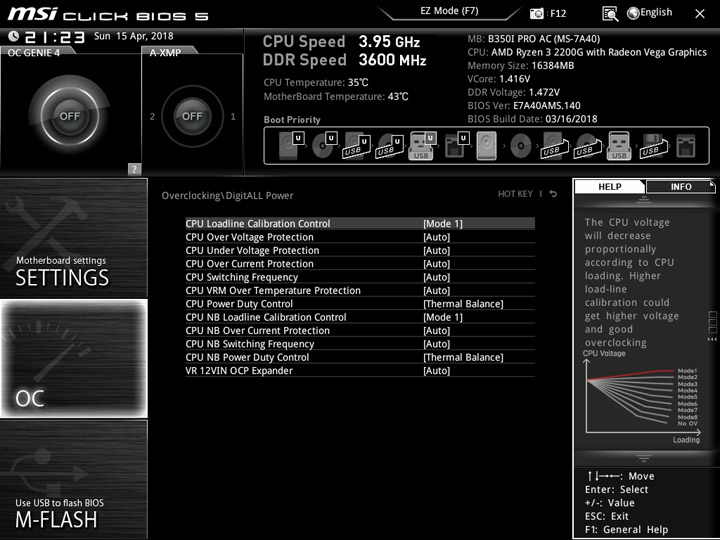Toggle the OC GENIE 4 OFF knob
This screenshot has height=540, width=720.
(x=70, y=116)
